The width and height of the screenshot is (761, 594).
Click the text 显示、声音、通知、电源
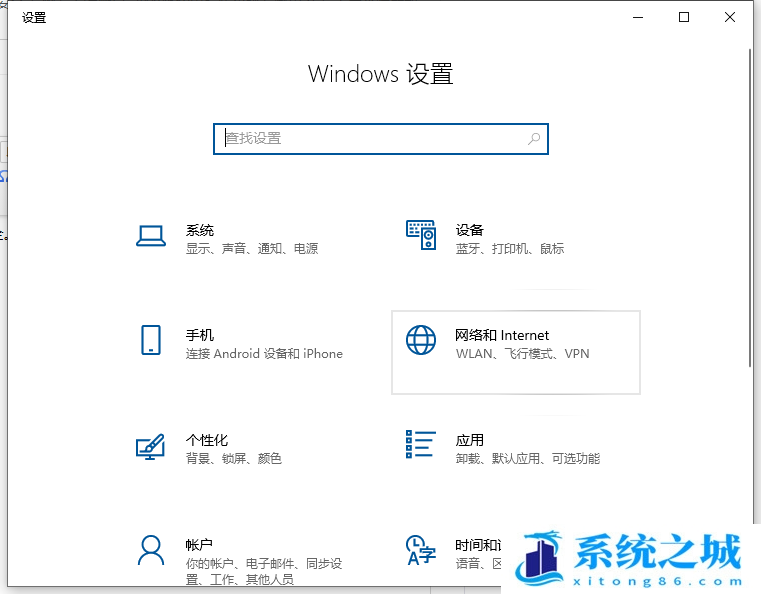(252, 248)
